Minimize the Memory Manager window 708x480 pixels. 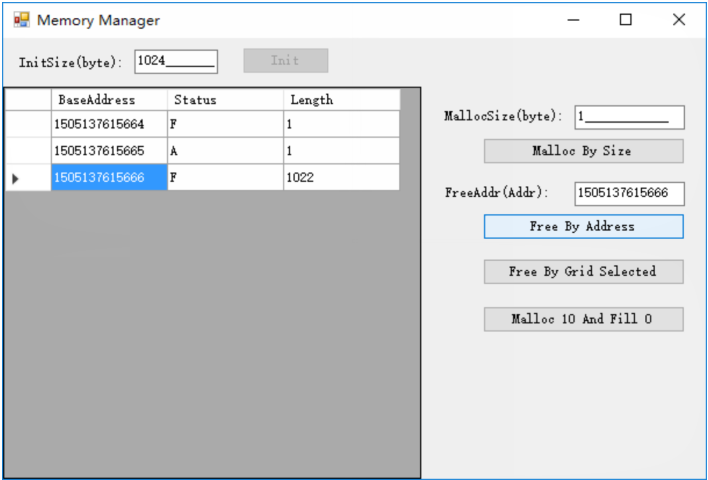(573, 20)
